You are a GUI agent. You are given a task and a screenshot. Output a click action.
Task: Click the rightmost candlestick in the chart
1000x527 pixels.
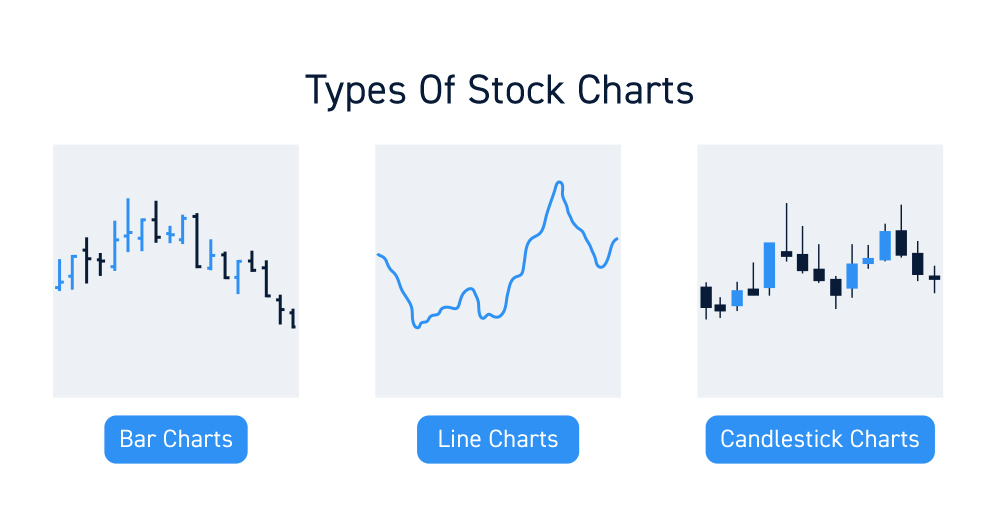tap(934, 277)
